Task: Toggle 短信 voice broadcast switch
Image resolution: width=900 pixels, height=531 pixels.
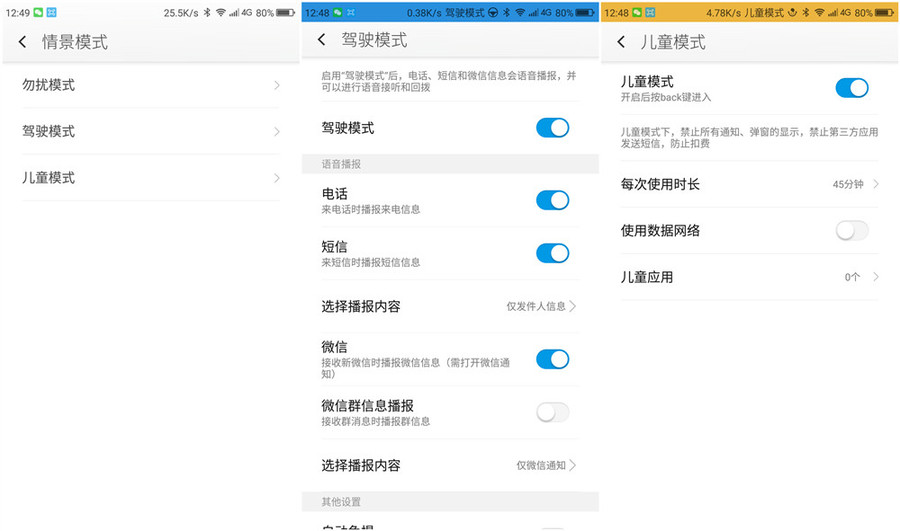Action: (552, 253)
